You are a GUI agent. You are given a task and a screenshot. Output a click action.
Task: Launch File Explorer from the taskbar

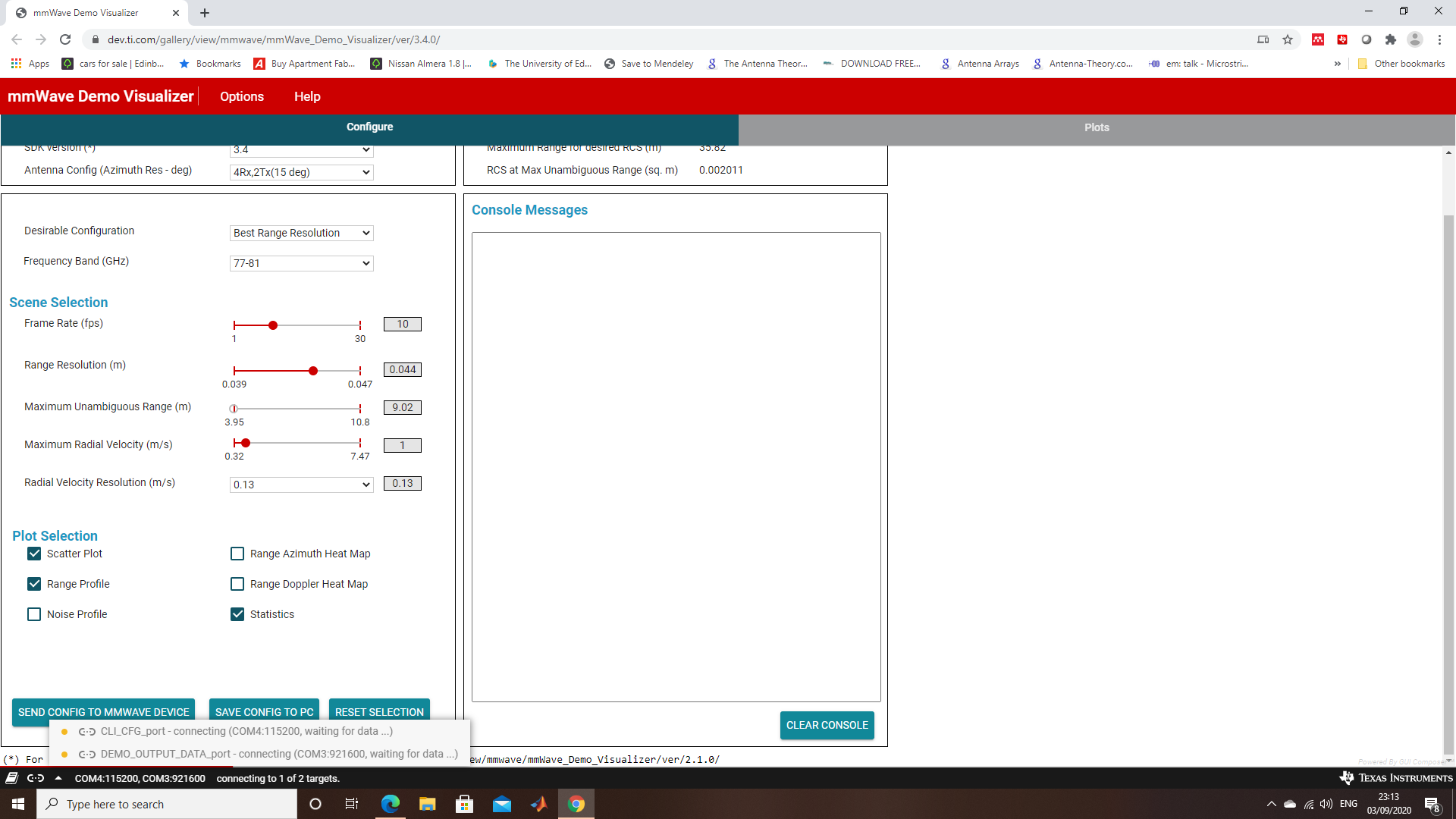(427, 803)
